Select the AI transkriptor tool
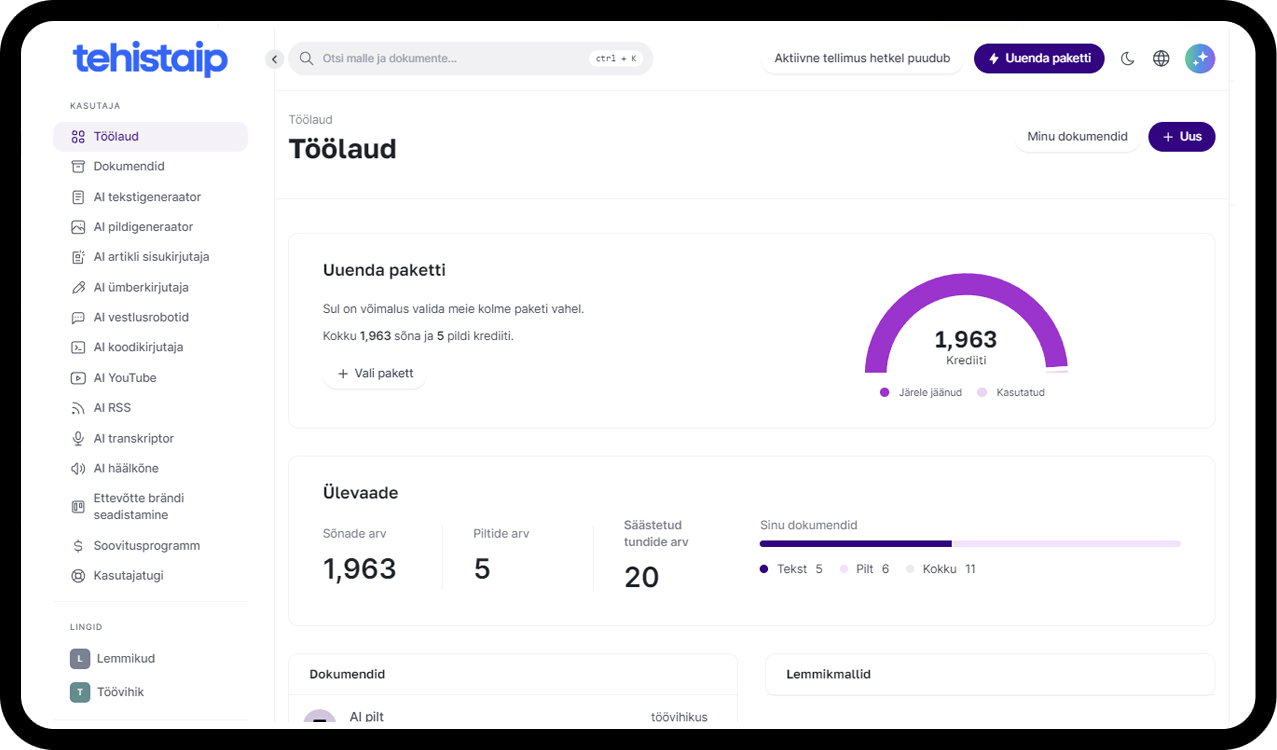This screenshot has width=1277, height=750. pyautogui.click(x=133, y=438)
